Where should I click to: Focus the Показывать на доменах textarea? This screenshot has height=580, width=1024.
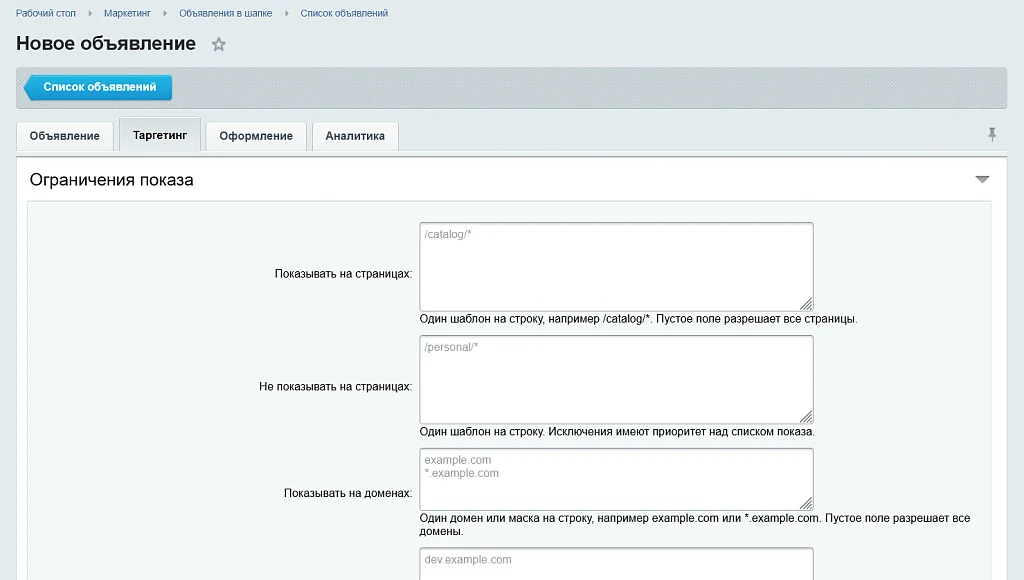click(616, 479)
